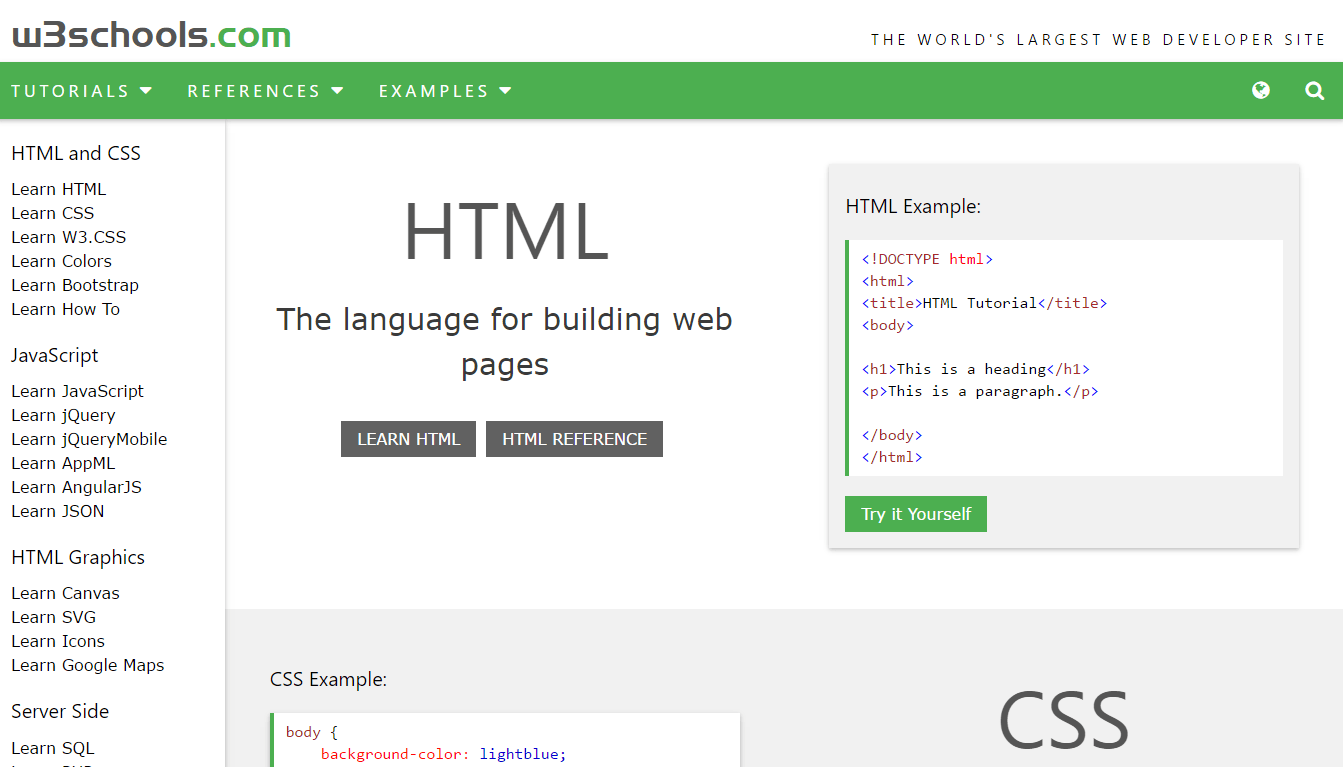Screen dimensions: 1343x767
Task: Click the World's Largest Web Developer Site tagline
Action: pyautogui.click(x=1098, y=40)
